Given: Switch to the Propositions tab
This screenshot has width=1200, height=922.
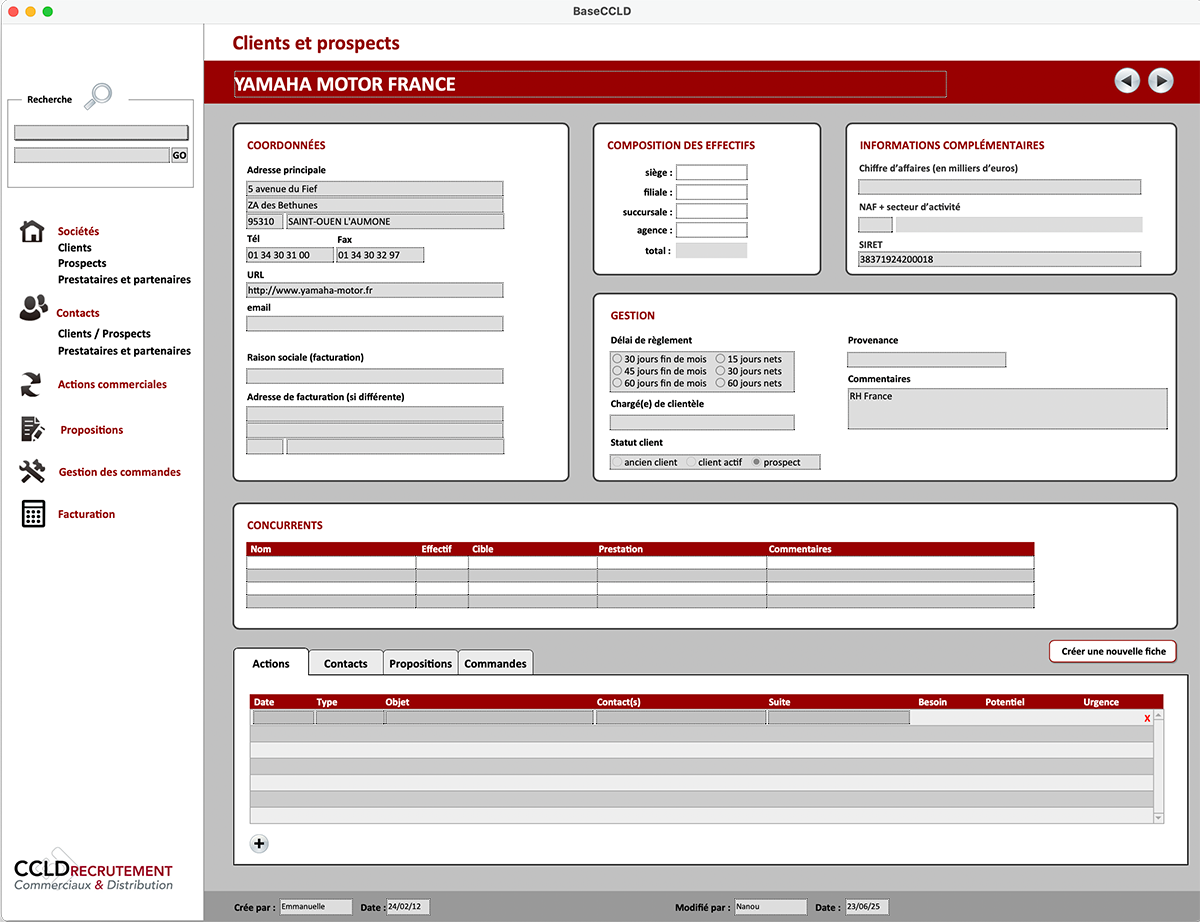Looking at the screenshot, I should tap(421, 663).
